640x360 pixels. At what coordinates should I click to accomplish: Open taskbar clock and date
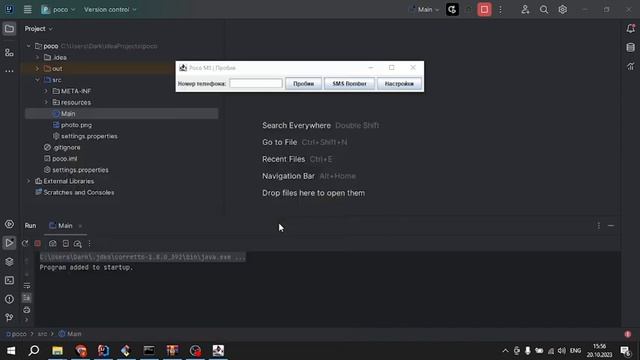(600, 351)
